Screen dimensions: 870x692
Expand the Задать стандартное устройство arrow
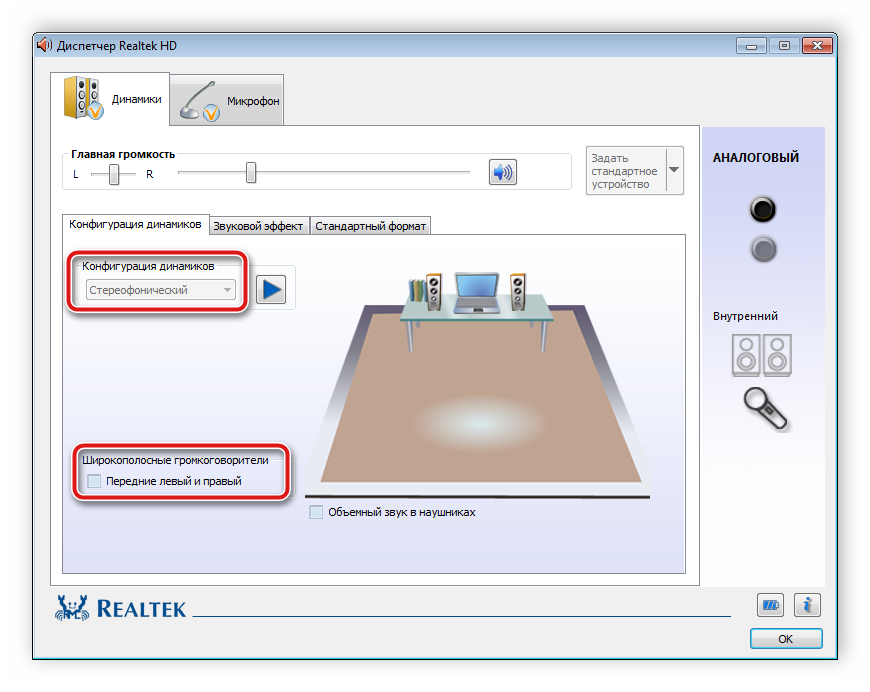pyautogui.click(x=674, y=170)
